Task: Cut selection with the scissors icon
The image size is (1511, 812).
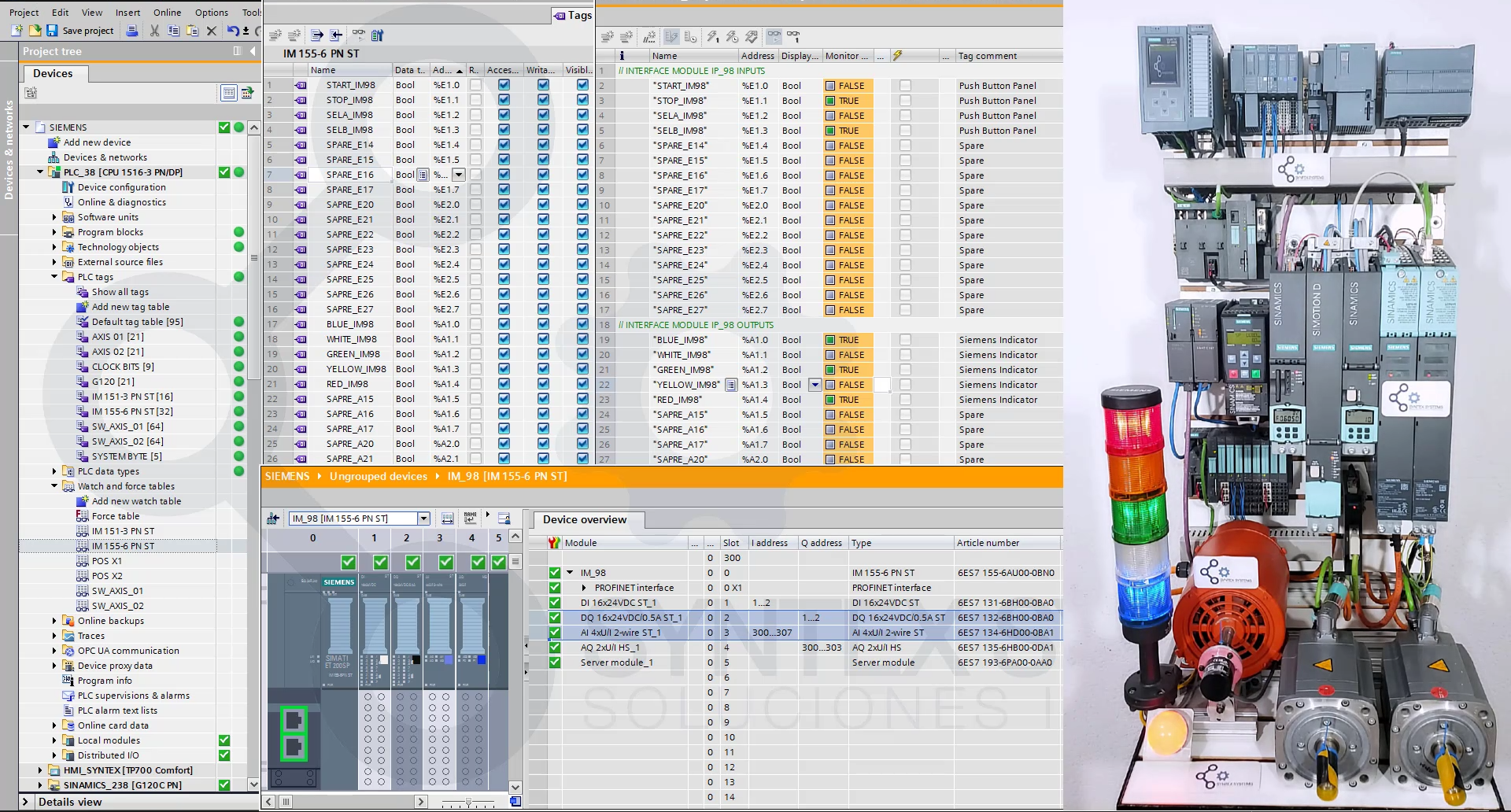Action: tap(154, 31)
